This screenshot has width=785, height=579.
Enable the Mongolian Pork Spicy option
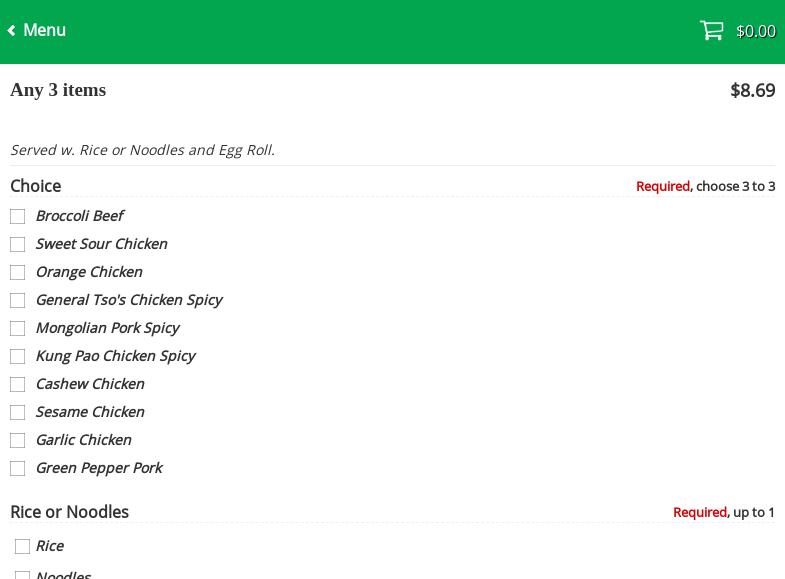18,328
